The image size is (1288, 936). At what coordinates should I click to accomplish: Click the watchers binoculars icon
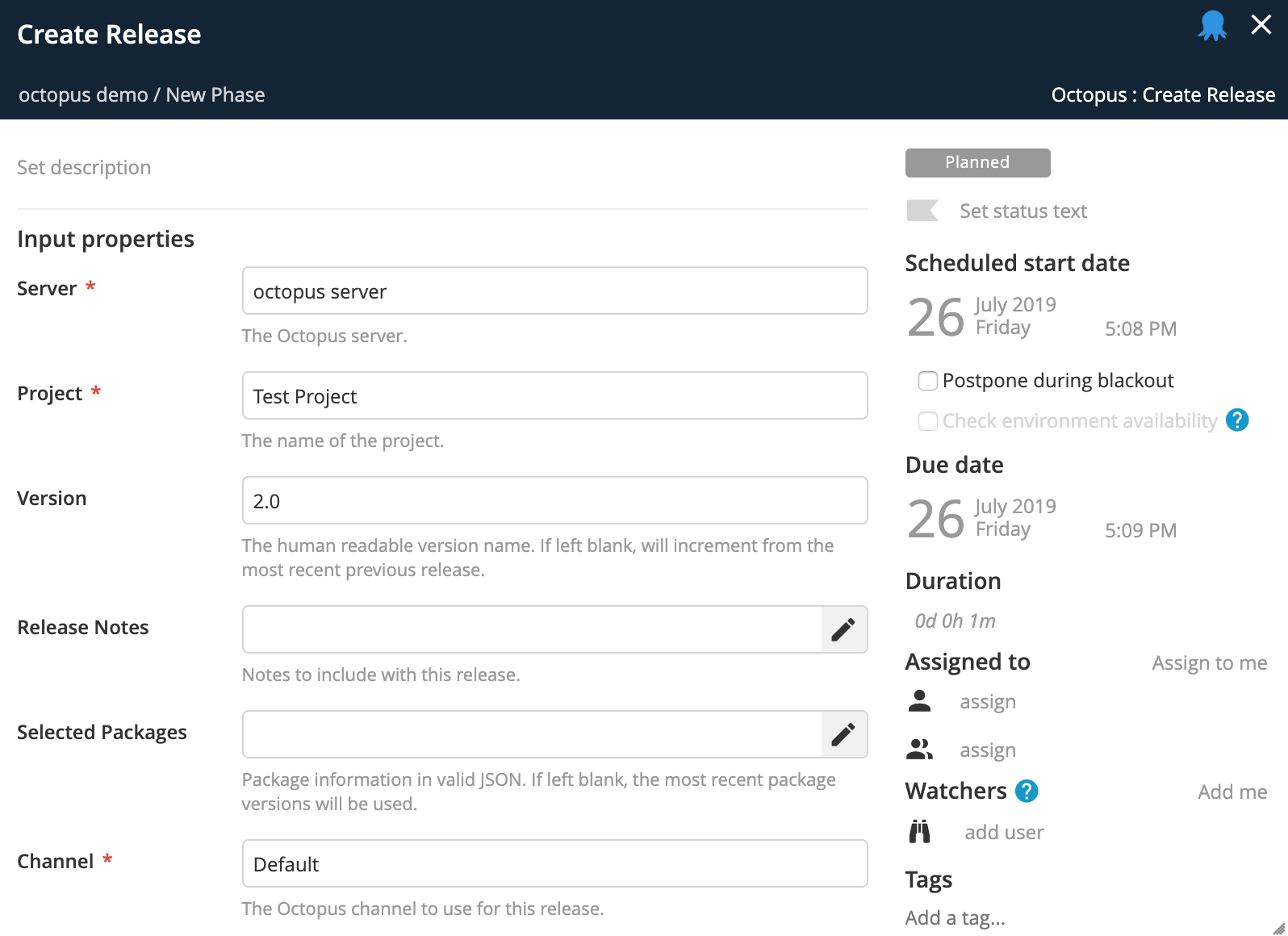click(x=920, y=831)
